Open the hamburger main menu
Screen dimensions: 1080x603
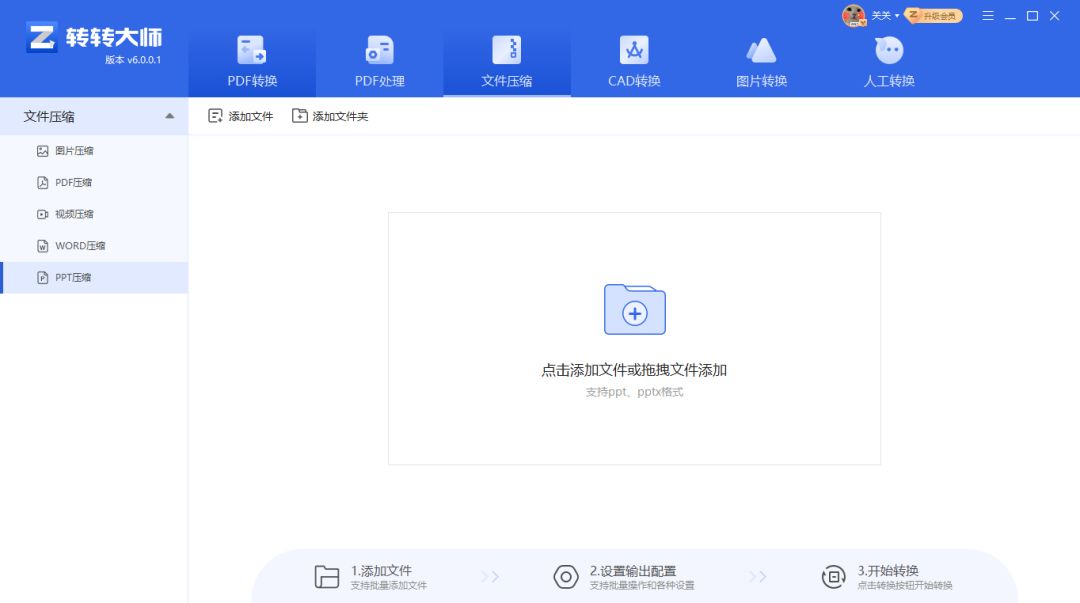click(x=987, y=16)
